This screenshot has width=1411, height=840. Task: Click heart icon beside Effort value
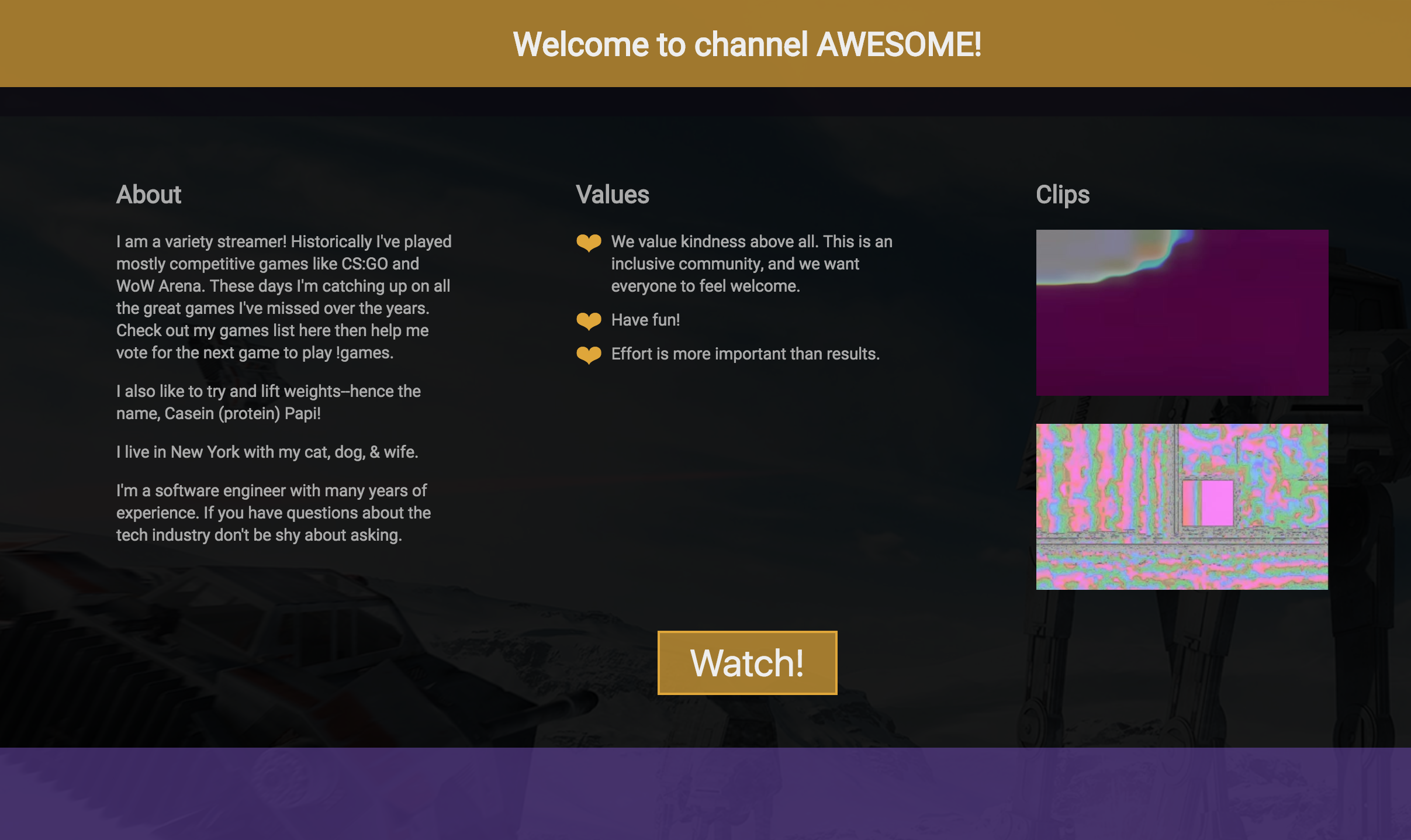click(589, 354)
